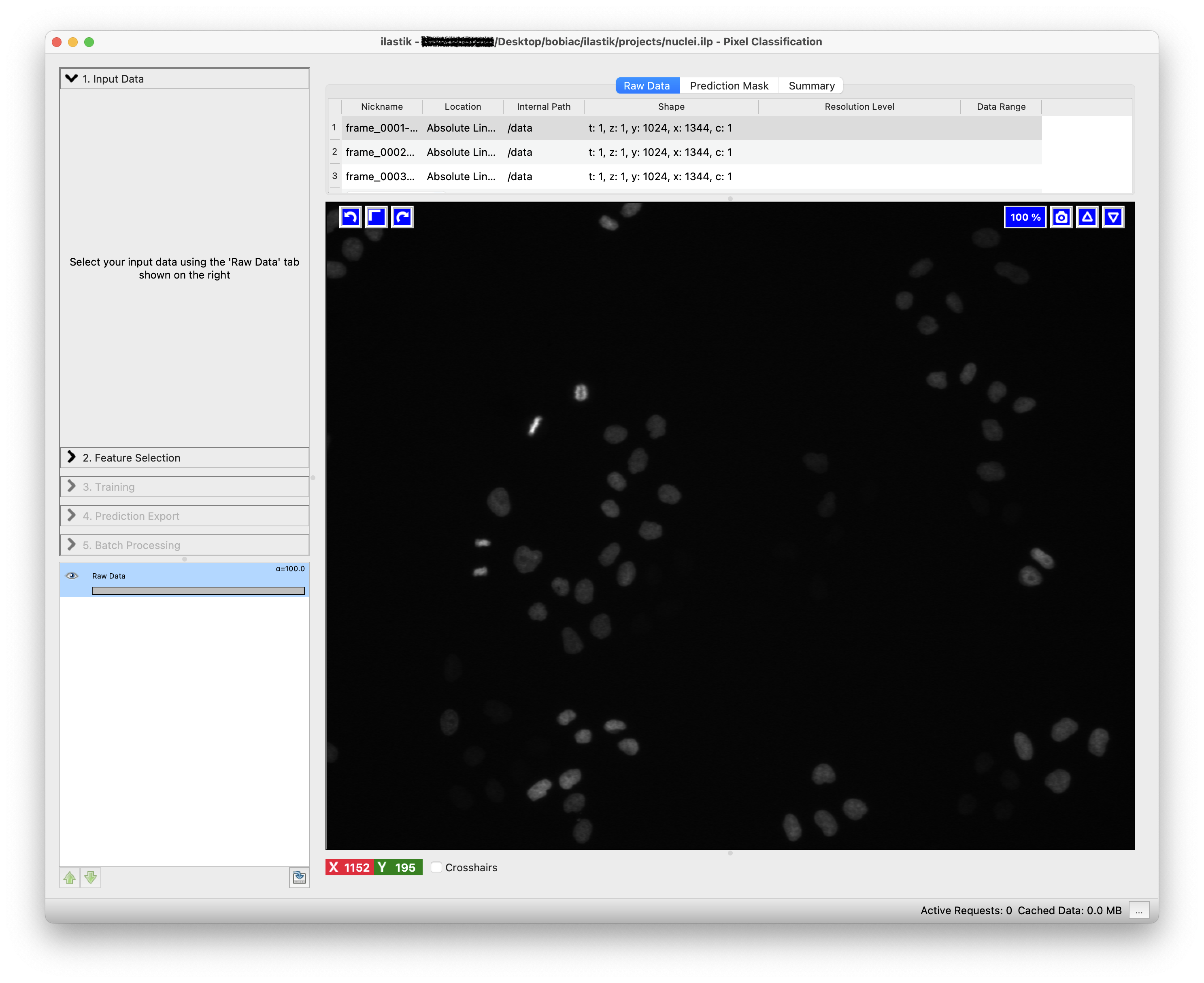Viewport: 1204px width, 983px height.
Task: Move layer down with green arrow
Action: pyautogui.click(x=91, y=878)
